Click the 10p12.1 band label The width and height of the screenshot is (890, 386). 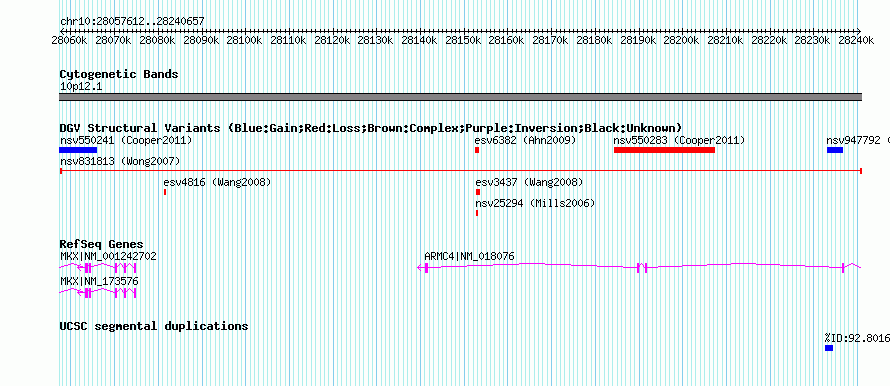click(81, 87)
